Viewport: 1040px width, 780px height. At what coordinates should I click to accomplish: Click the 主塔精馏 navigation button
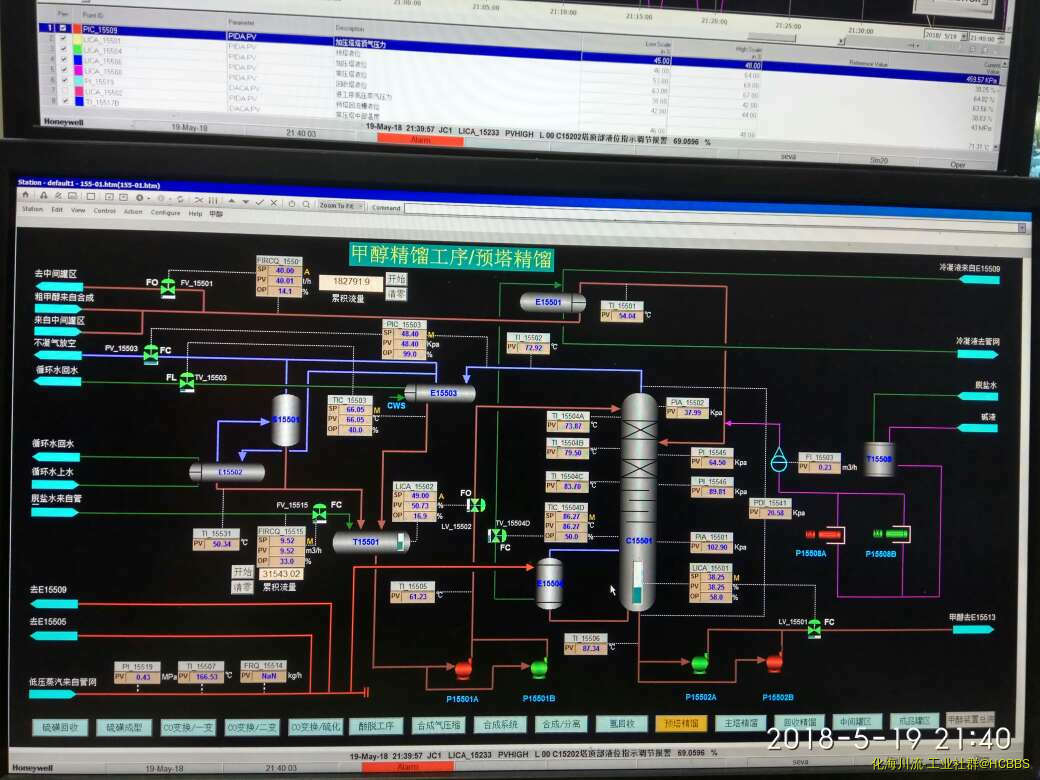click(x=742, y=723)
